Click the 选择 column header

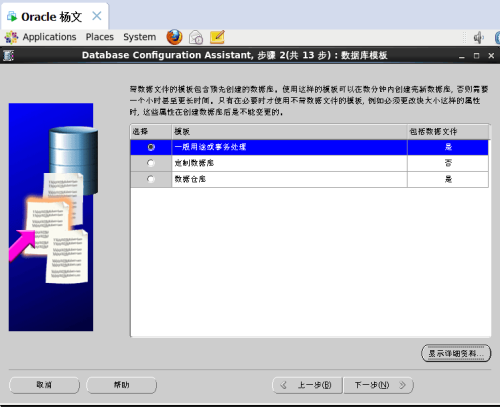pos(151,132)
